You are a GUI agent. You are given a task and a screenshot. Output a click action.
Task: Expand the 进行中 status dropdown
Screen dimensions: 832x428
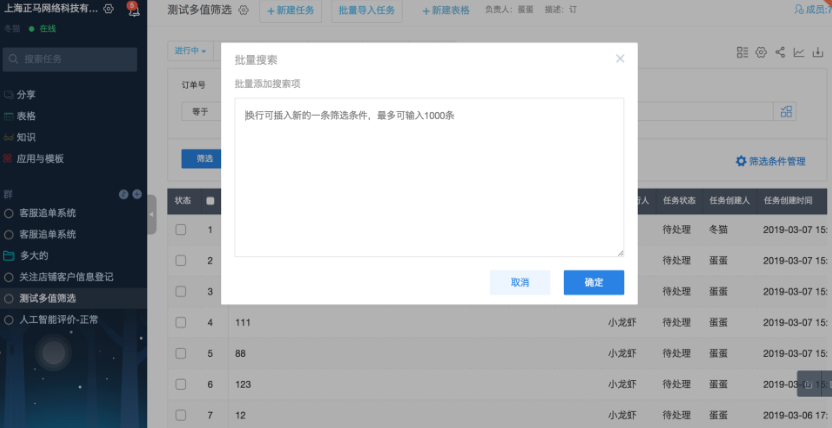(189, 50)
